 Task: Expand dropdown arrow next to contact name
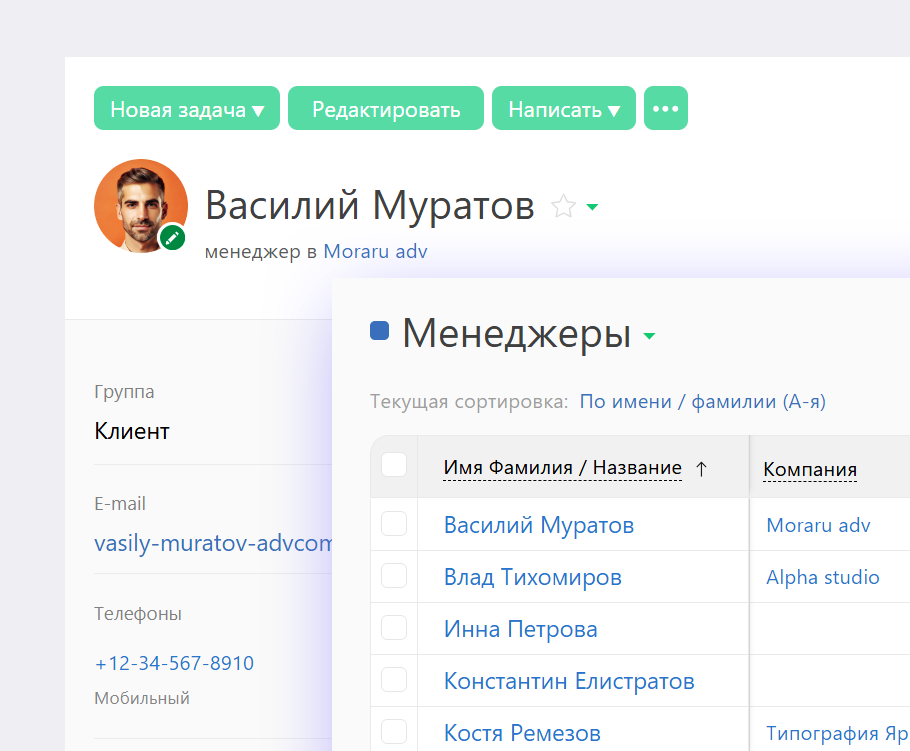[592, 207]
